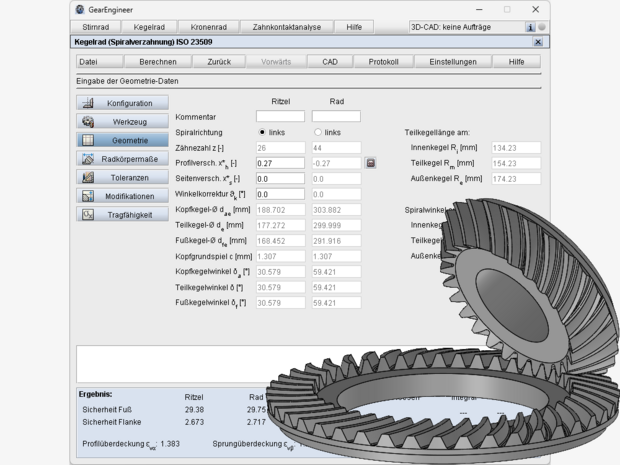Open Einstellungen
Screen dimensions: 620x465
coord(453,62)
